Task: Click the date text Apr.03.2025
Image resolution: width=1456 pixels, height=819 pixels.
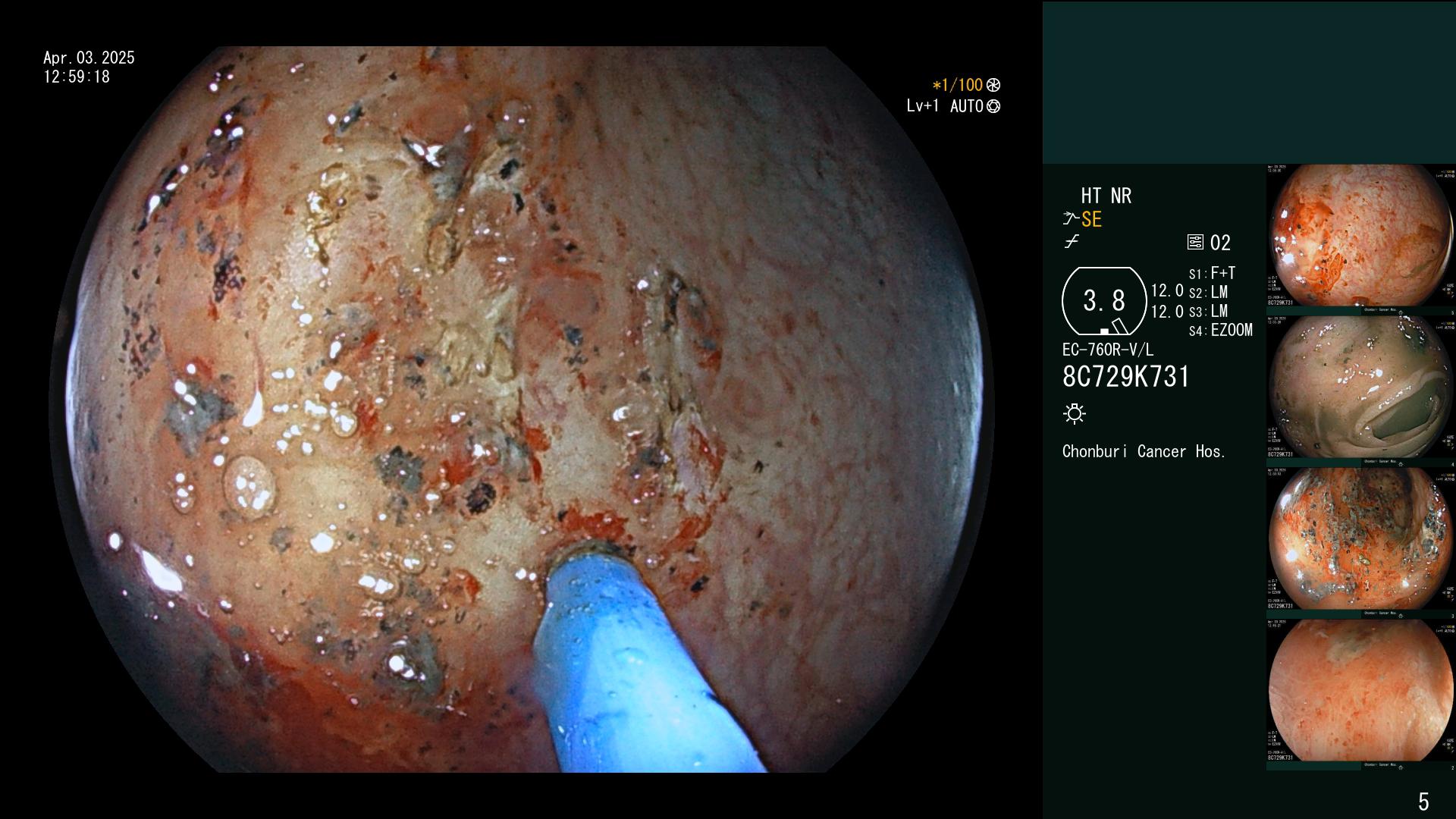Action: [x=89, y=58]
